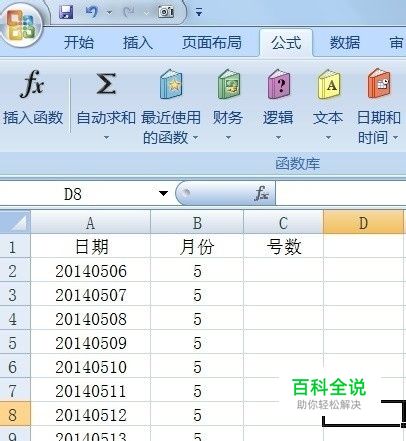Select row 2 header
The image size is (406, 441).
coord(15,271)
